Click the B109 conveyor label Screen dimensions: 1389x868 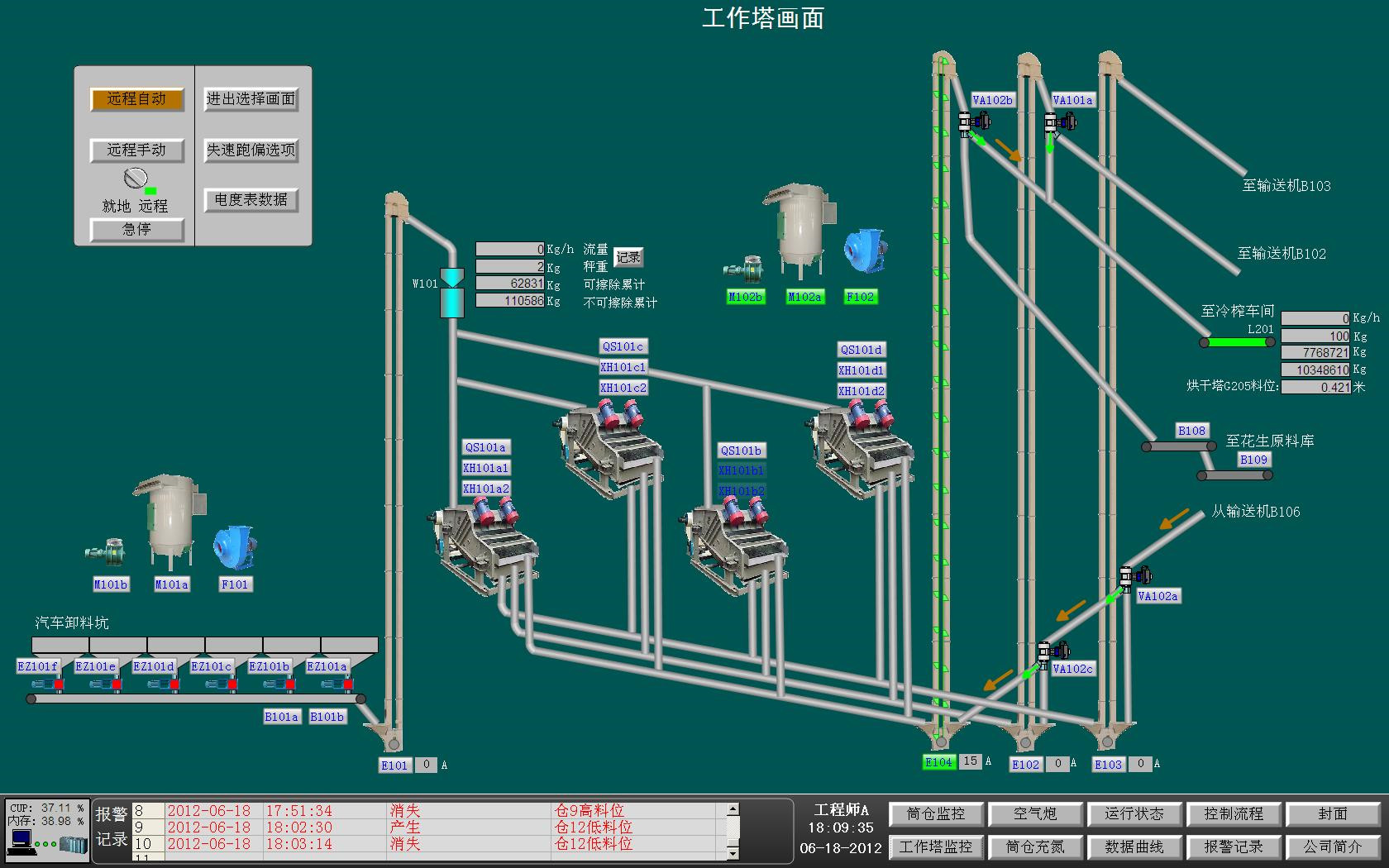pyautogui.click(x=1253, y=460)
